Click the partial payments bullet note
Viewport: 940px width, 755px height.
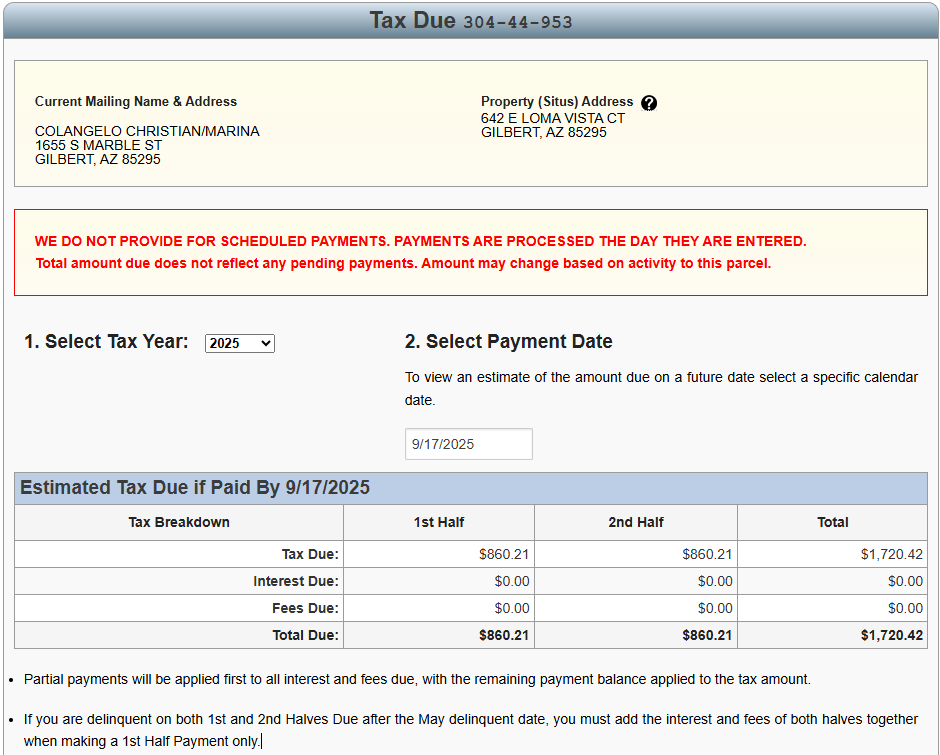(x=417, y=679)
